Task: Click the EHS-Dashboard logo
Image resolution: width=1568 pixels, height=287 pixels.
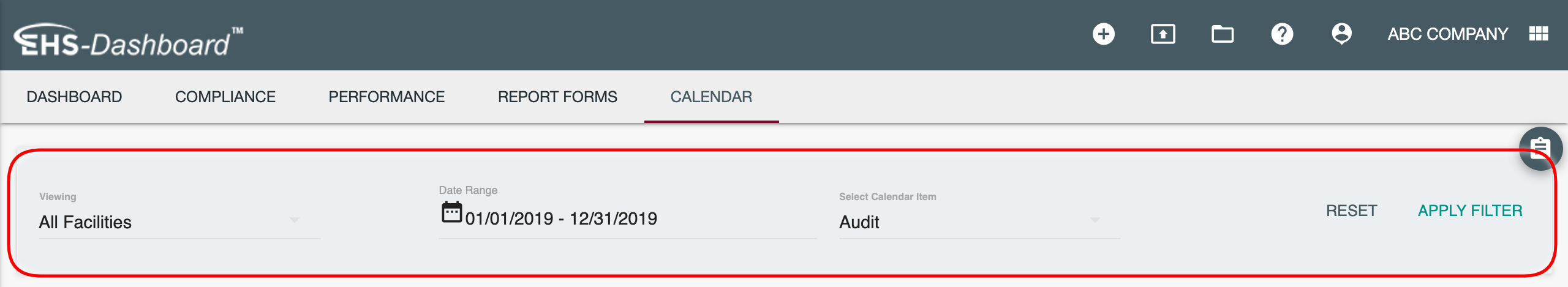Action: click(128, 41)
